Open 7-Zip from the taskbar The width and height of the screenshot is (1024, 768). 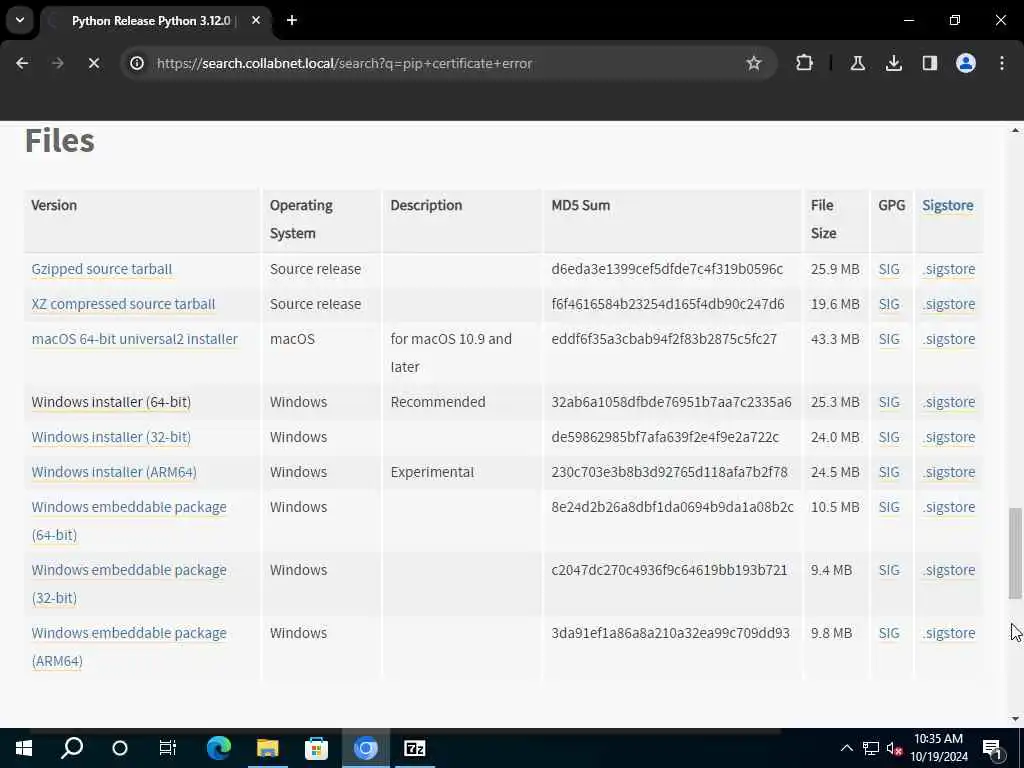(x=415, y=748)
